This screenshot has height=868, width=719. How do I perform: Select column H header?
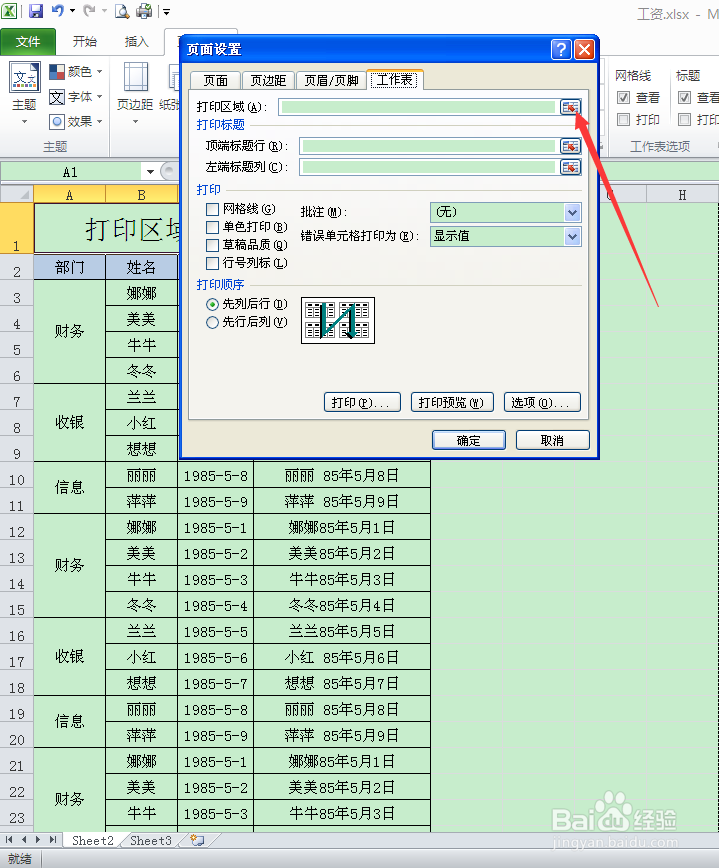(x=682, y=195)
